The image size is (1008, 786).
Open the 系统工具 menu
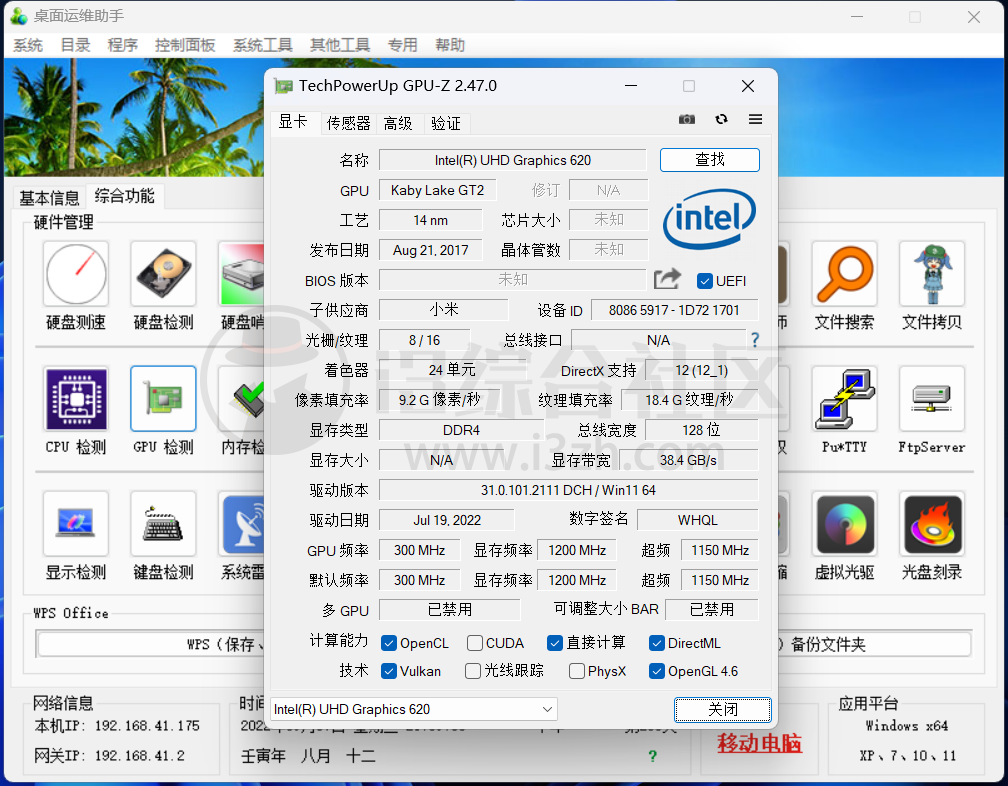click(x=262, y=45)
